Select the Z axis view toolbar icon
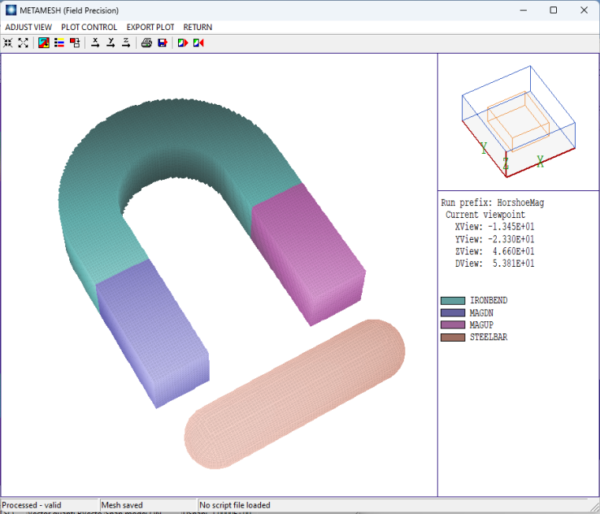 click(125, 43)
